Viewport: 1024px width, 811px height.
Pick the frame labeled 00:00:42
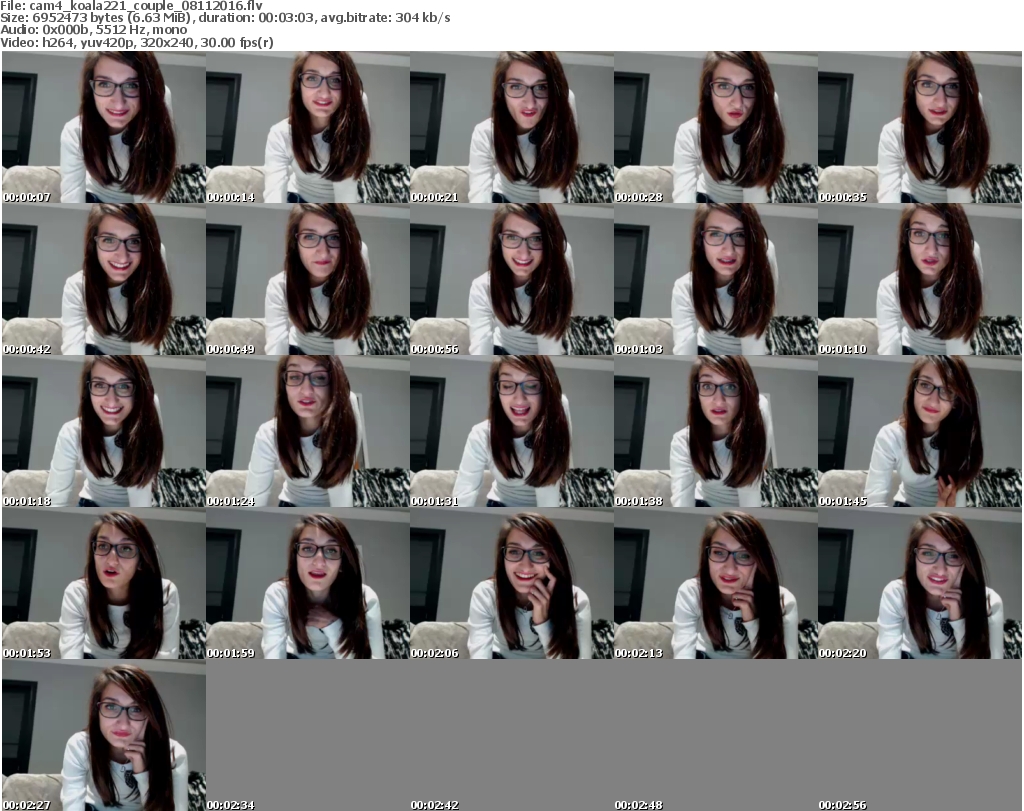[x=104, y=279]
